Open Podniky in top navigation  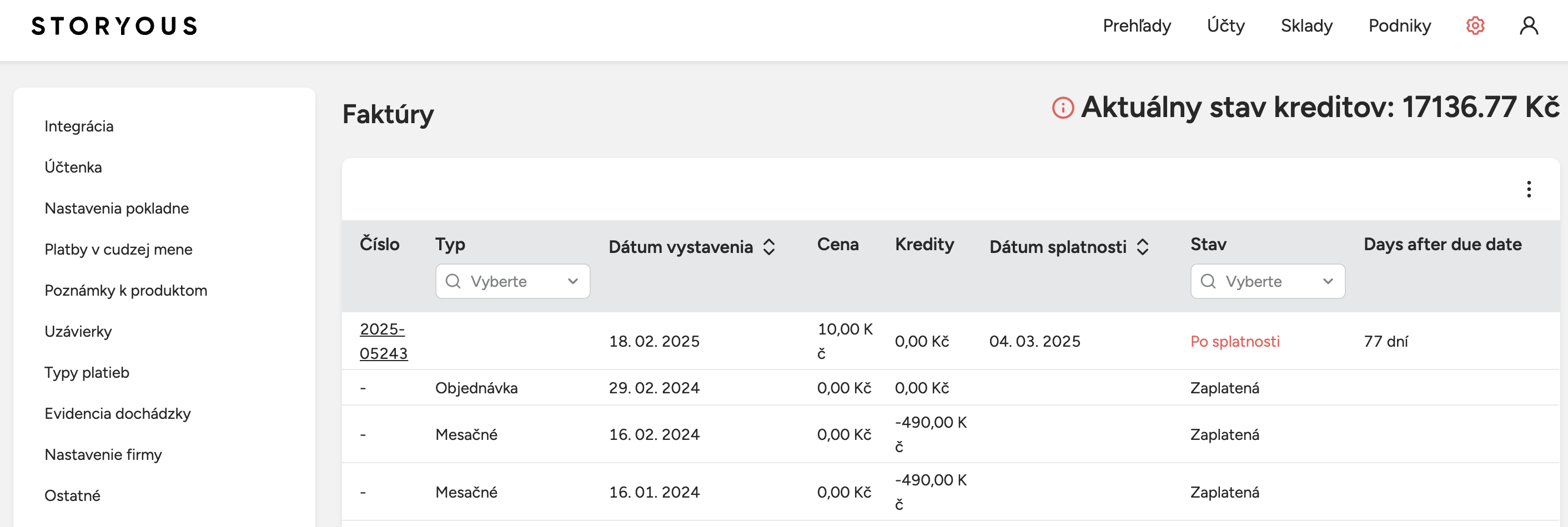coord(1399,26)
